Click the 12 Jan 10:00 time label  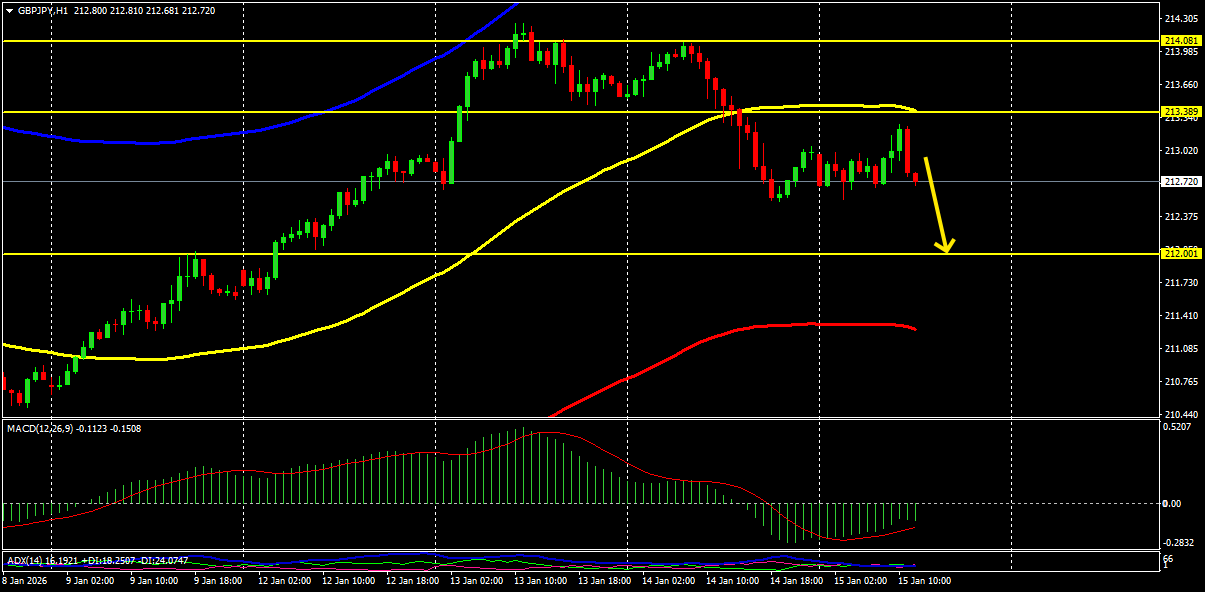(350, 581)
